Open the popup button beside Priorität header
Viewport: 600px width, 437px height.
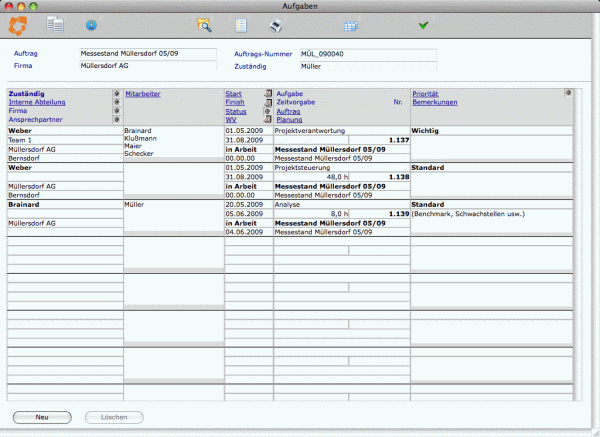click(568, 93)
